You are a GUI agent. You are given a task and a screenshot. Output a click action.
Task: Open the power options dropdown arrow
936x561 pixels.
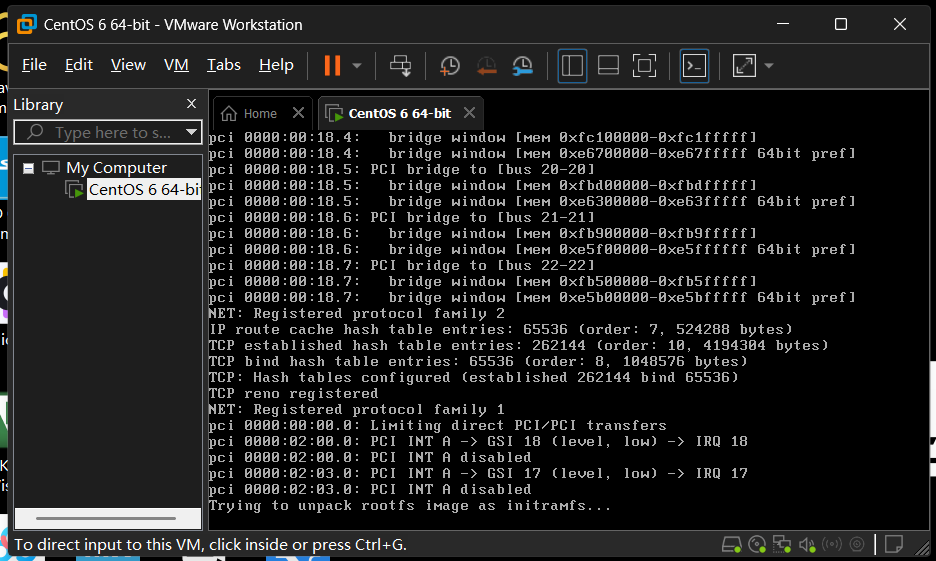pos(357,66)
